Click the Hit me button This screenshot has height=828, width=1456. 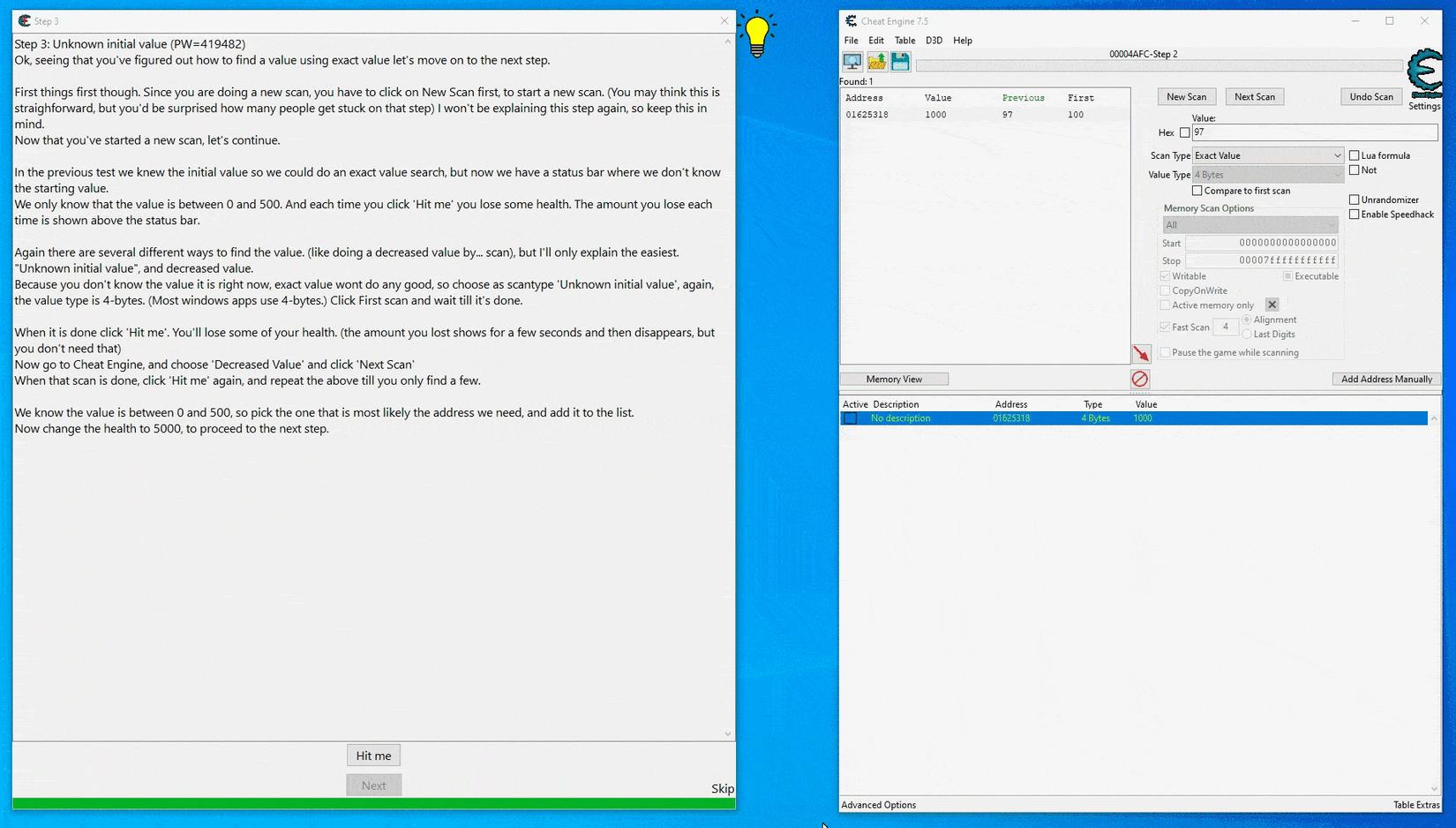(373, 756)
